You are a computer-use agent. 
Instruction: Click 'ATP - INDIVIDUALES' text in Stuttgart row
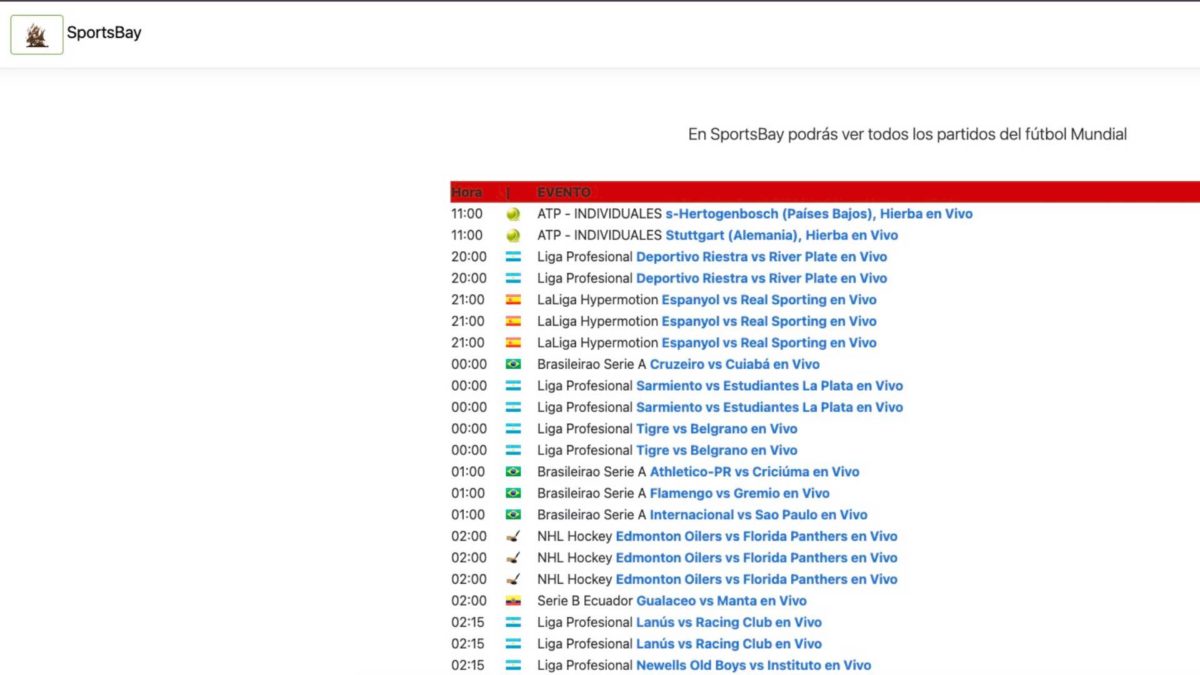599,236
